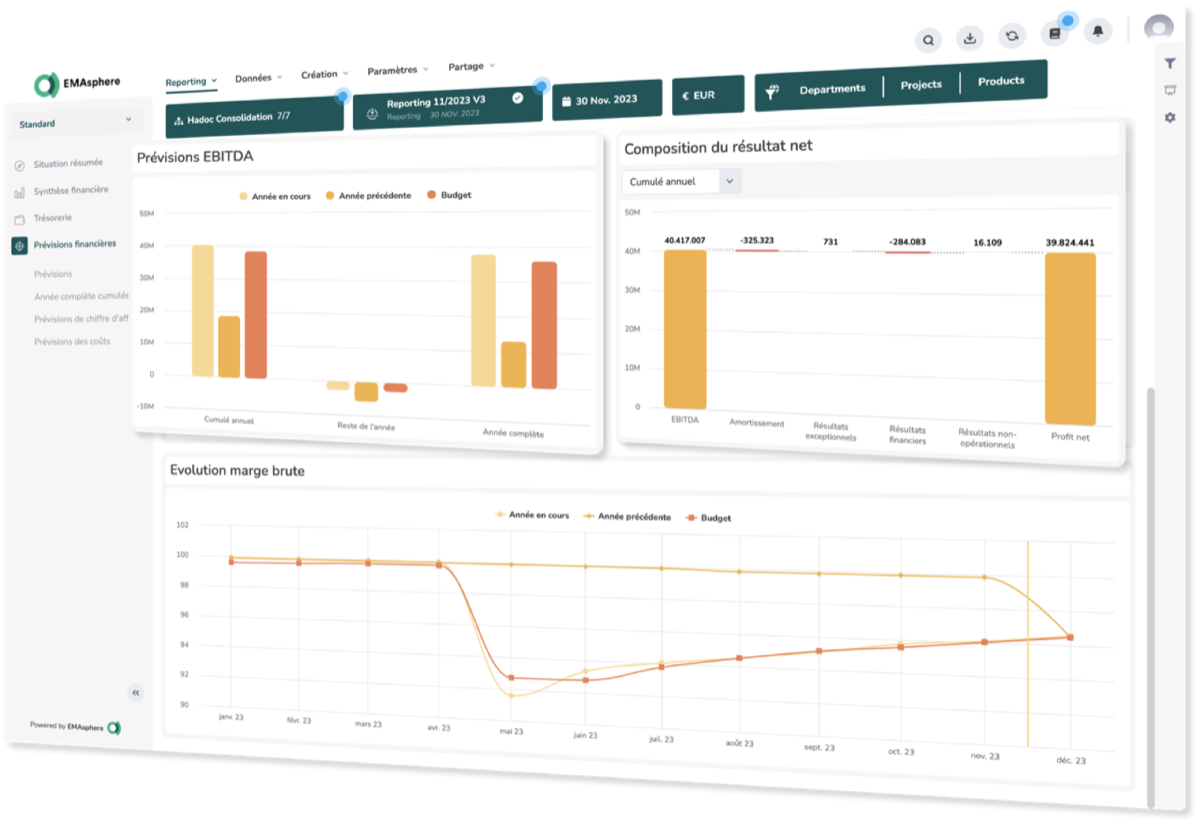
Task: Click the download icon in top bar
Action: (x=969, y=39)
